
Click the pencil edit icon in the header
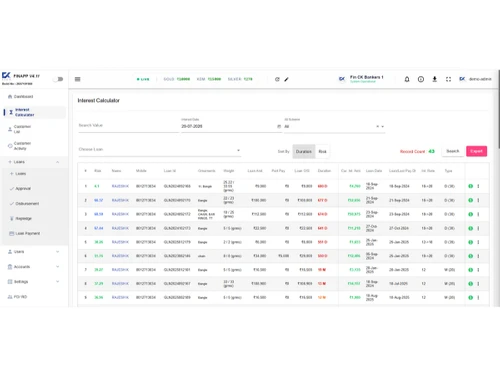click(x=286, y=79)
